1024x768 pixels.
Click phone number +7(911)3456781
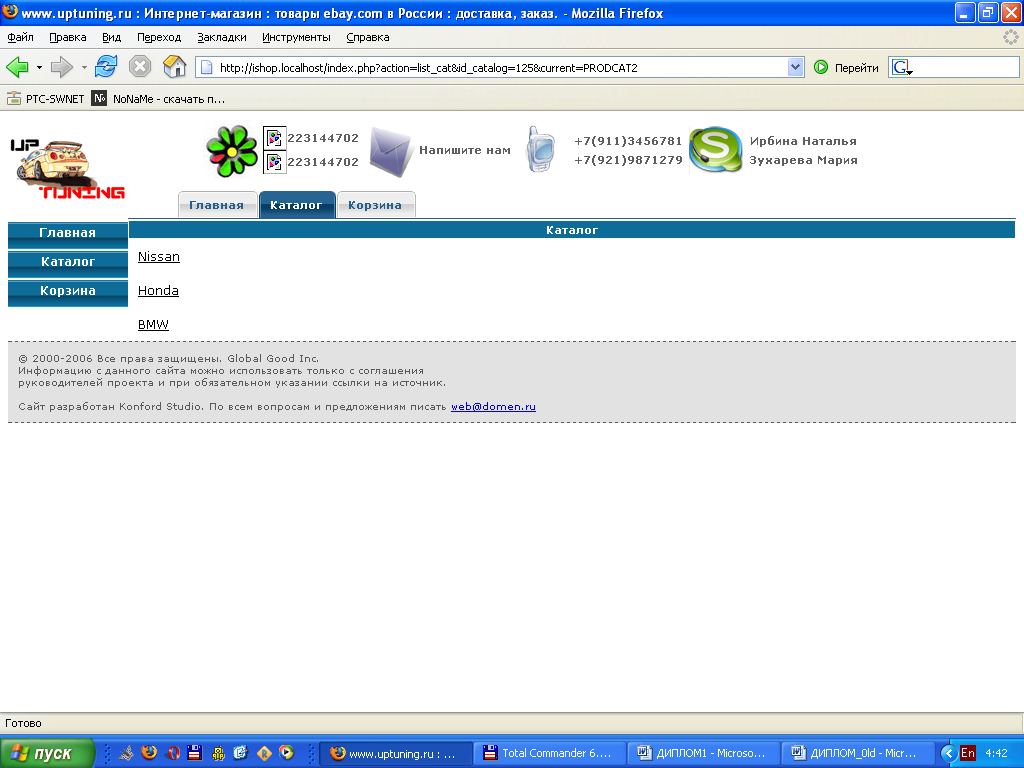628,141
